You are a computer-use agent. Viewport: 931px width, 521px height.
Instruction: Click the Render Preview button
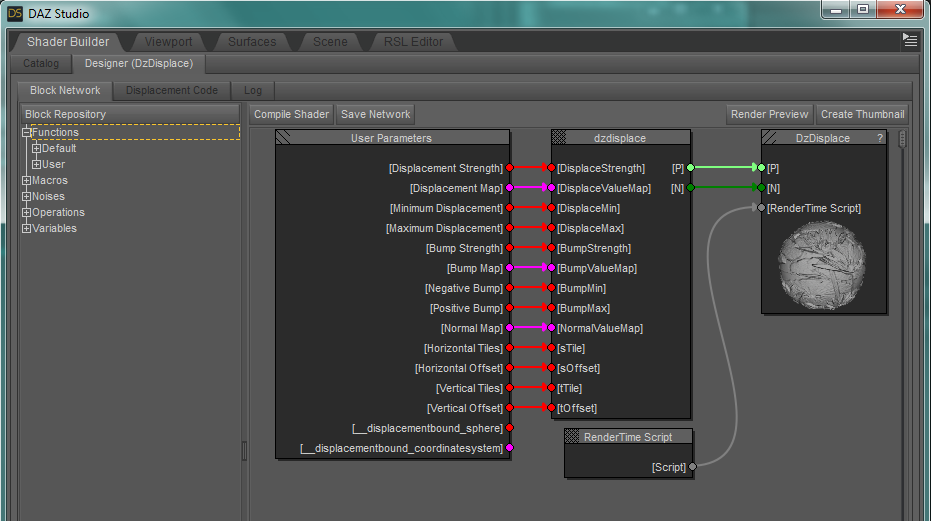coord(770,114)
